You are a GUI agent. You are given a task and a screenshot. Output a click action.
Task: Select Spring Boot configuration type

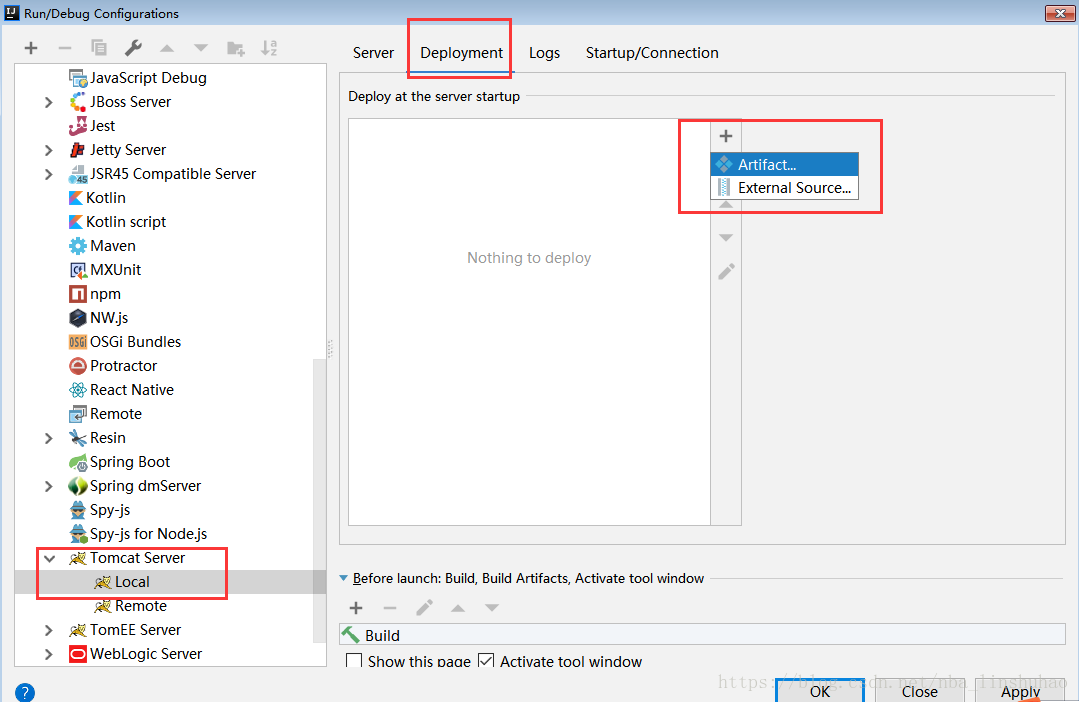pos(119,462)
